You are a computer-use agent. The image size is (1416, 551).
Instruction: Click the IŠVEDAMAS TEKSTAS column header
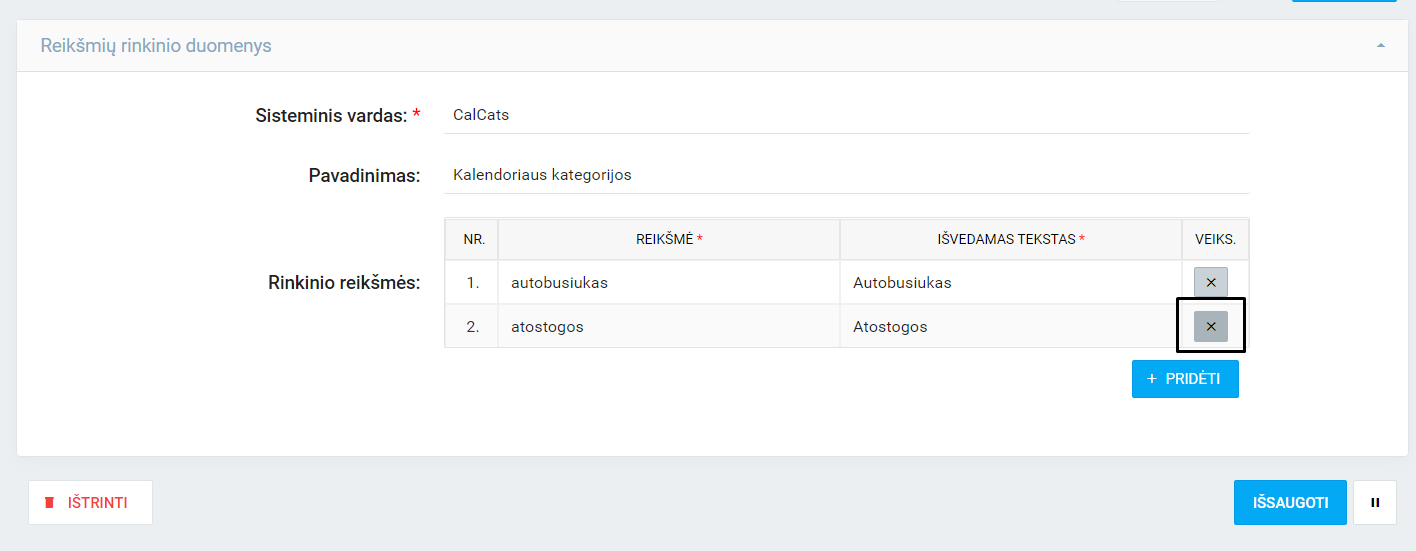[x=1010, y=240]
